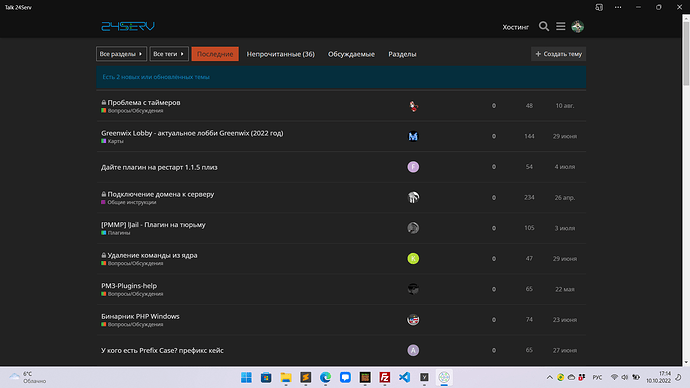Screen dimensions: 690x388
Task: Open the hamburger menu icon
Action: tap(561, 26)
